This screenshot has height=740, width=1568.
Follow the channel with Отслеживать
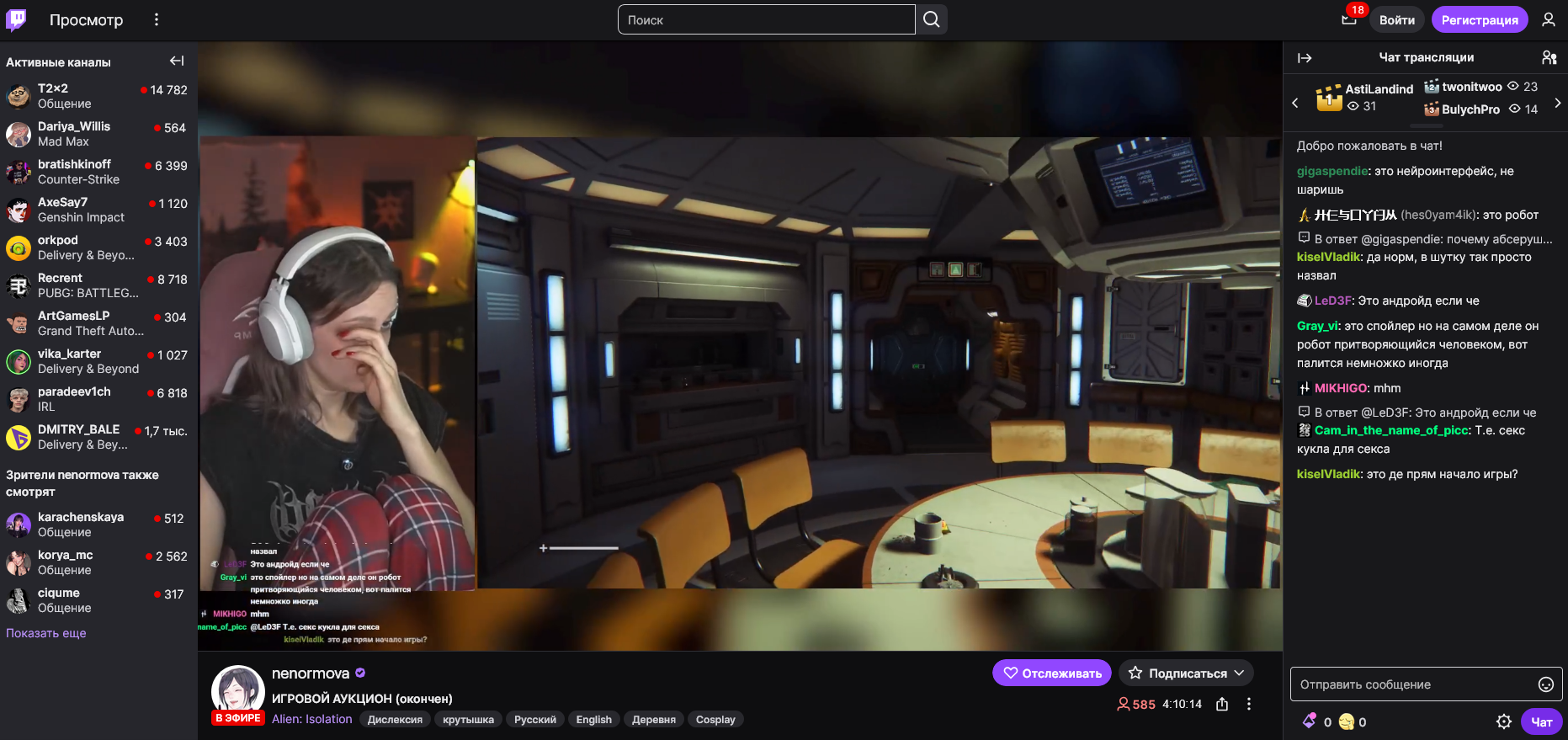(1052, 673)
